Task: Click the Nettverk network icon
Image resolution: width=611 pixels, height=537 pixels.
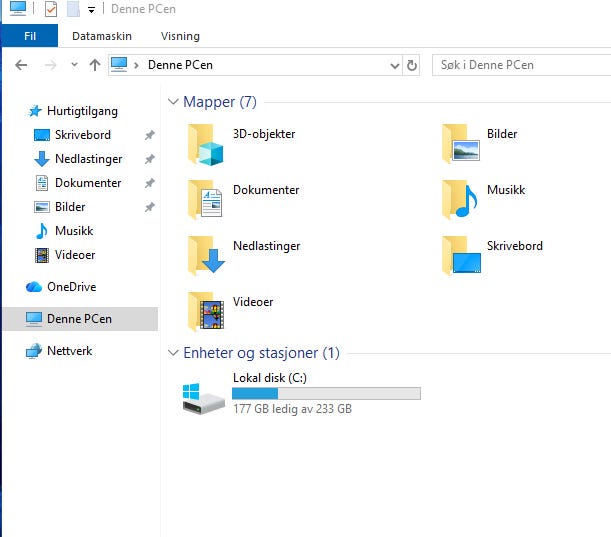Action: click(x=34, y=351)
